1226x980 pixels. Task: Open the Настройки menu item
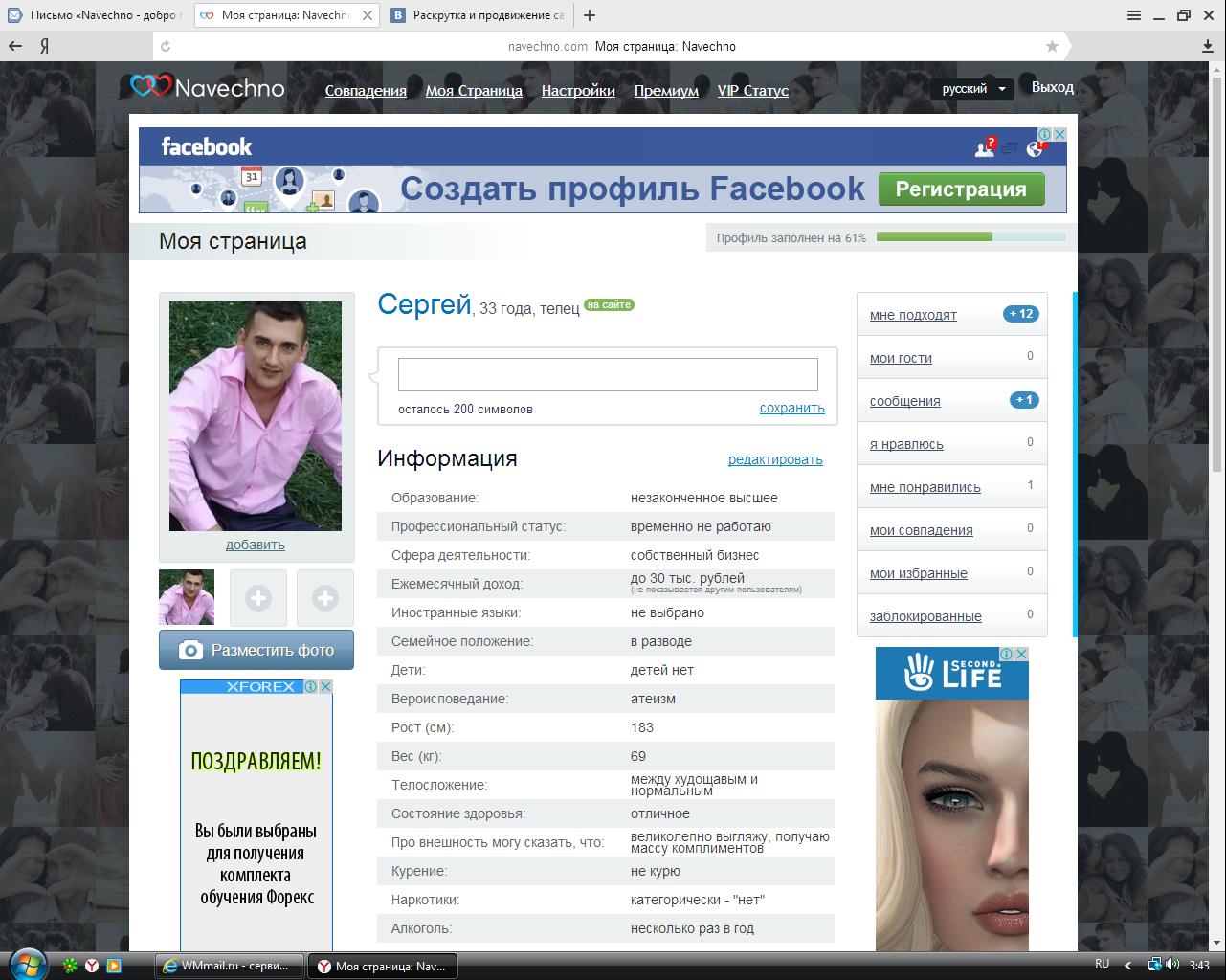coord(578,91)
